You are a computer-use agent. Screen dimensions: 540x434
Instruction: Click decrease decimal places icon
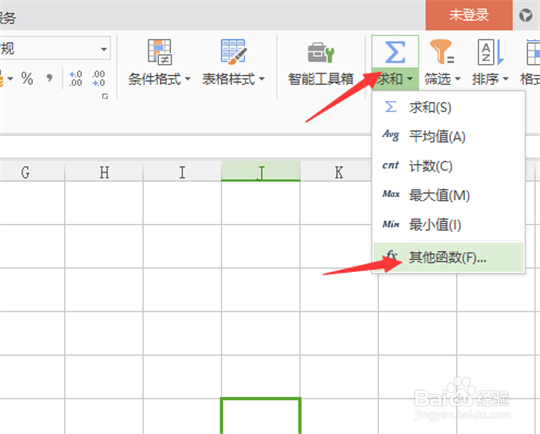(98, 79)
